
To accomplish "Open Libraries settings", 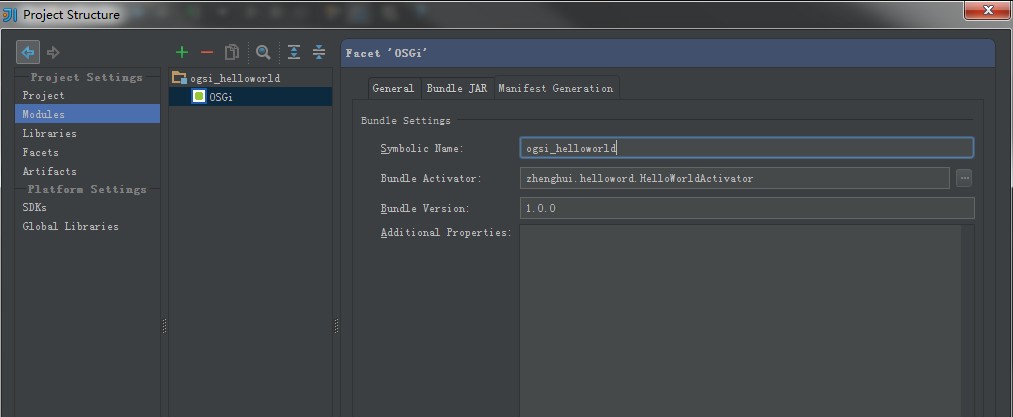I will (x=49, y=133).
